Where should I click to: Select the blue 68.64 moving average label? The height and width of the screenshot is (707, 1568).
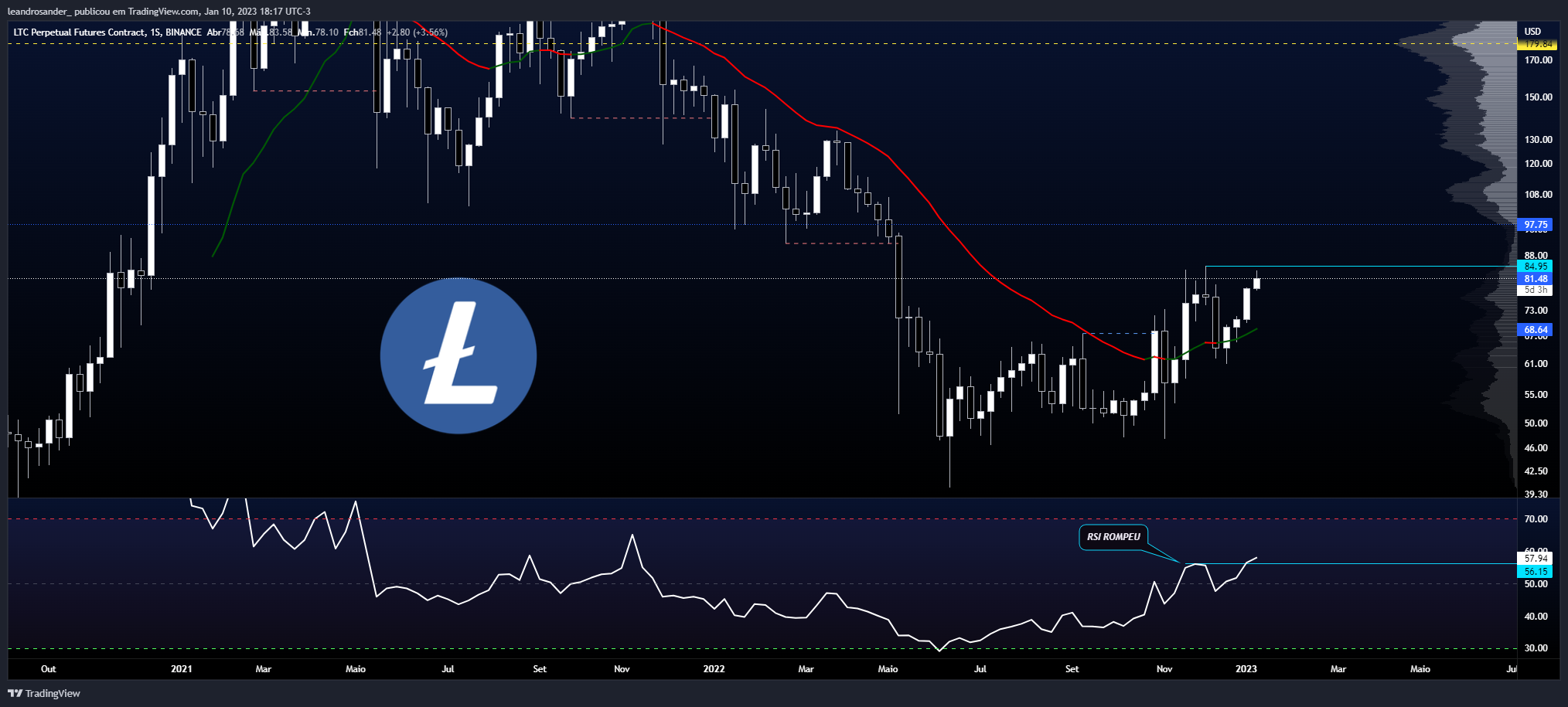(1535, 330)
